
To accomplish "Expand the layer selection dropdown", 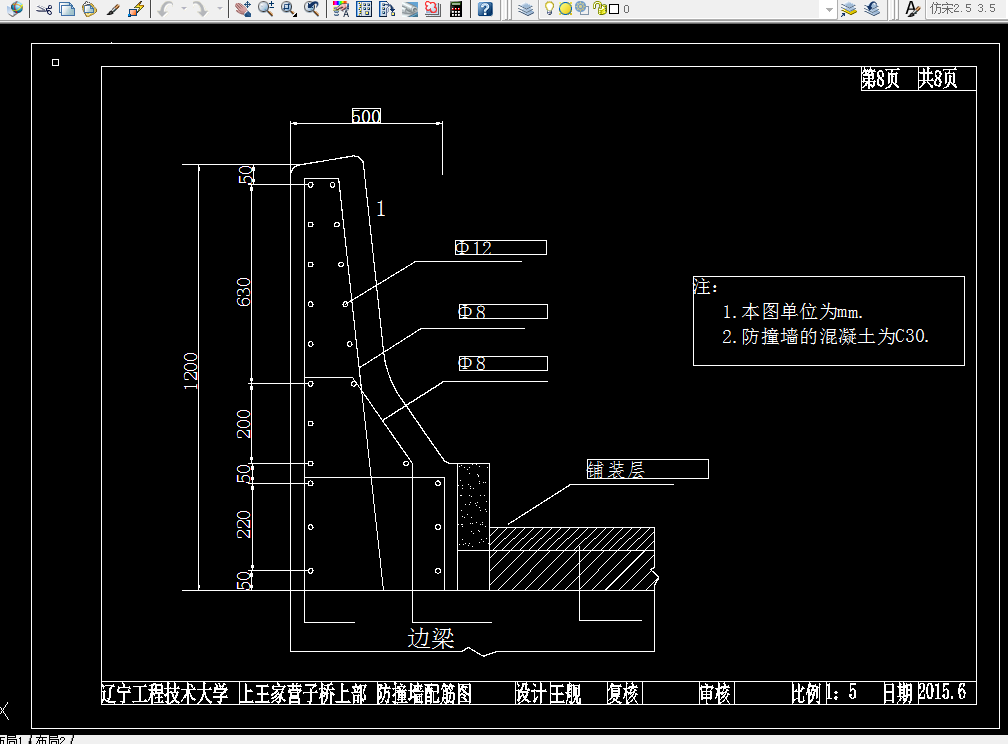I will pos(829,10).
